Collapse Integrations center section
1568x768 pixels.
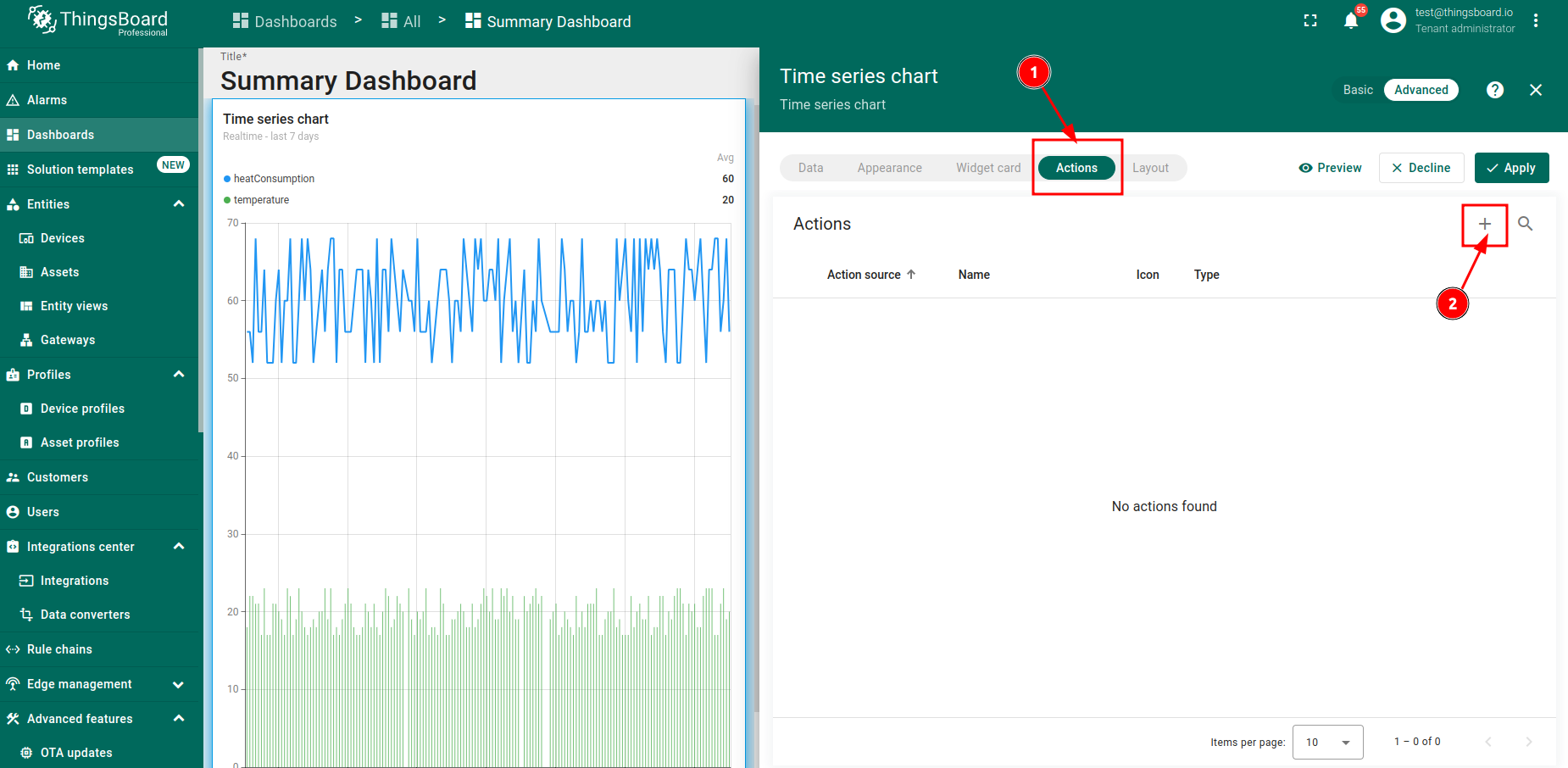pyautogui.click(x=179, y=547)
